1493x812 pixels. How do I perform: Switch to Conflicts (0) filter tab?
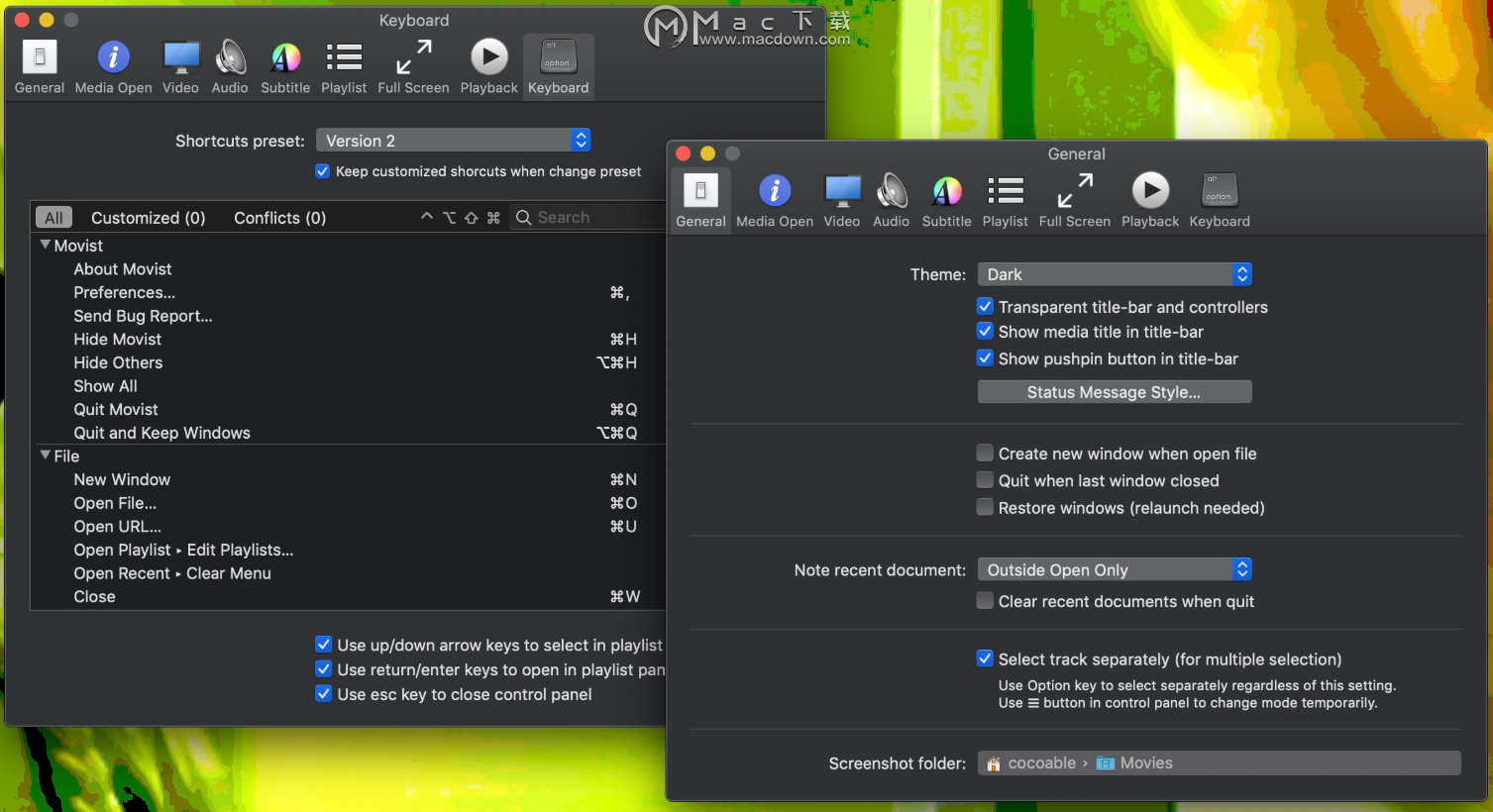pos(279,218)
